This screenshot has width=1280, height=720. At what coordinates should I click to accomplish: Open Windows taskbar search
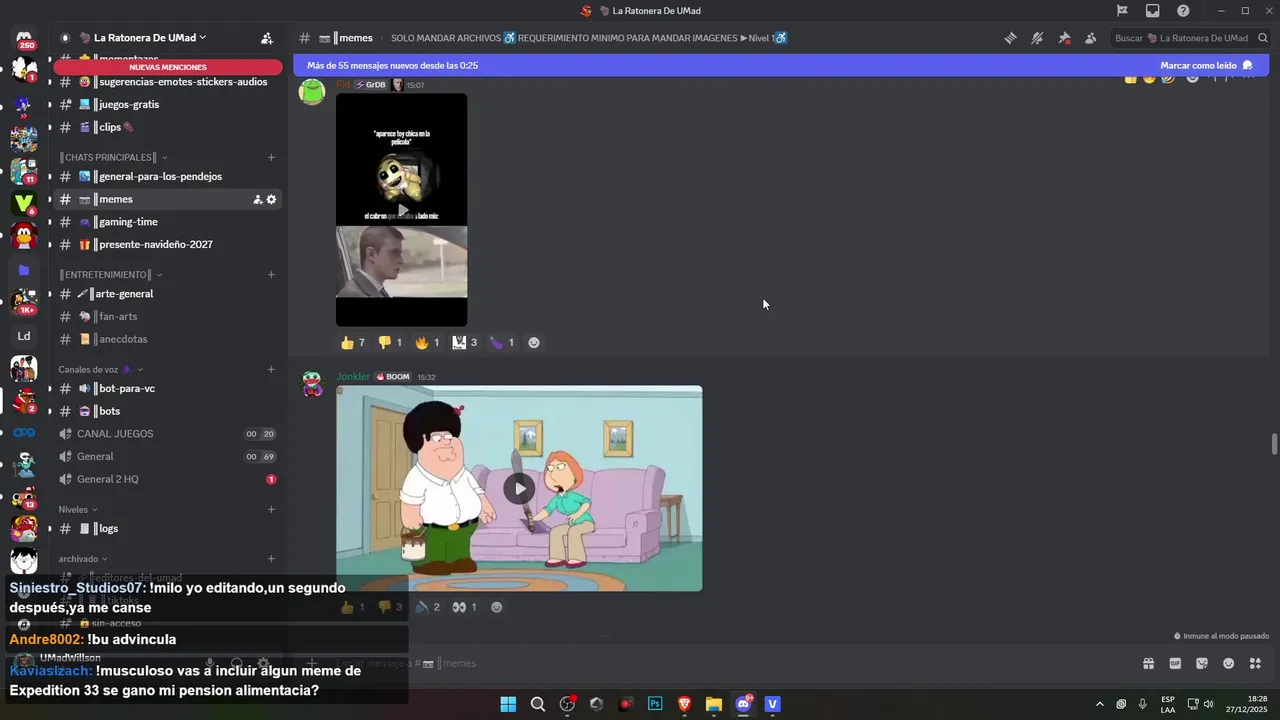pyautogui.click(x=537, y=704)
